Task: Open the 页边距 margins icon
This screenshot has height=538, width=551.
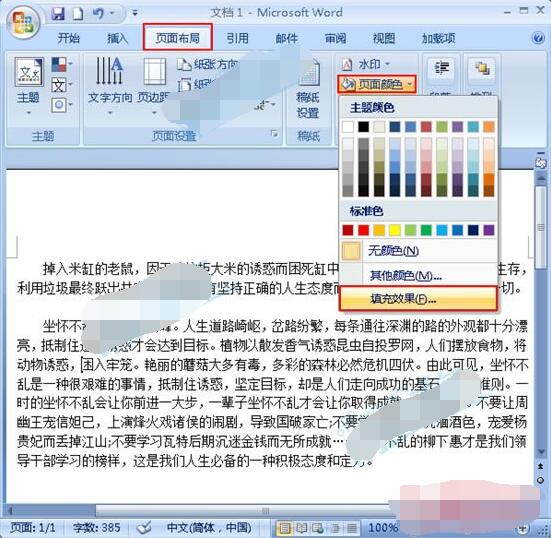Action: 155,71
